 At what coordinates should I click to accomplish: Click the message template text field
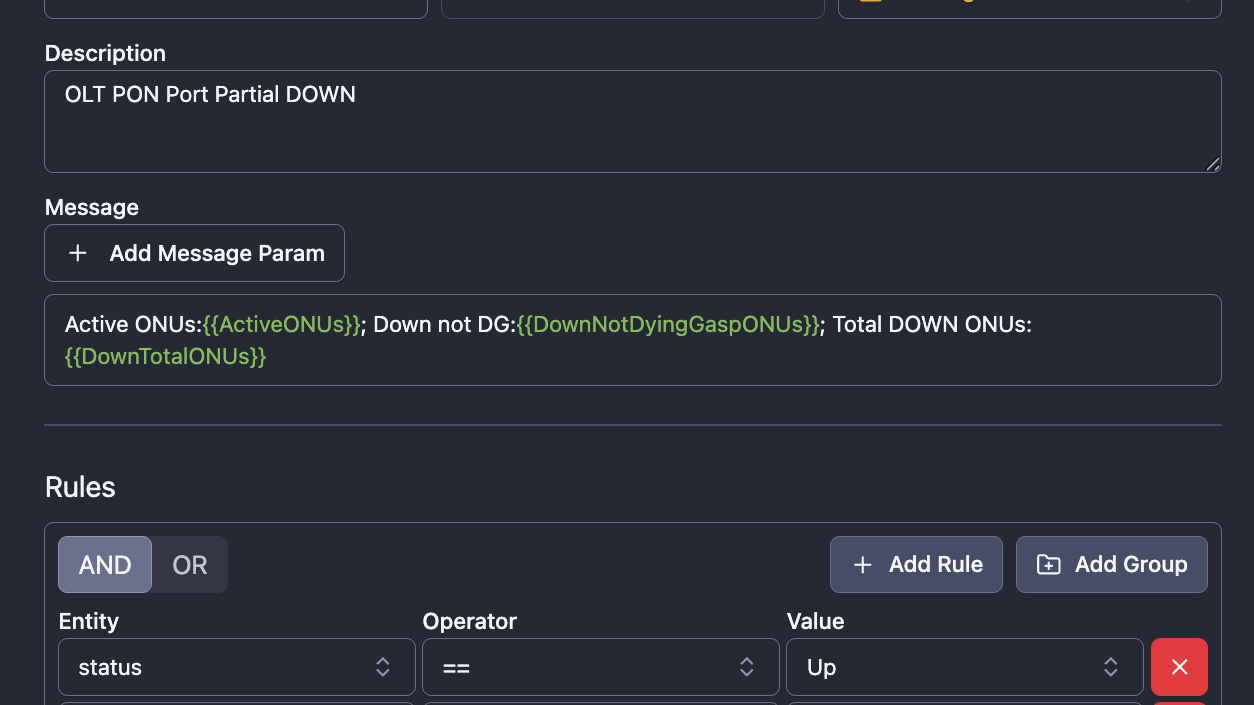(x=632, y=339)
